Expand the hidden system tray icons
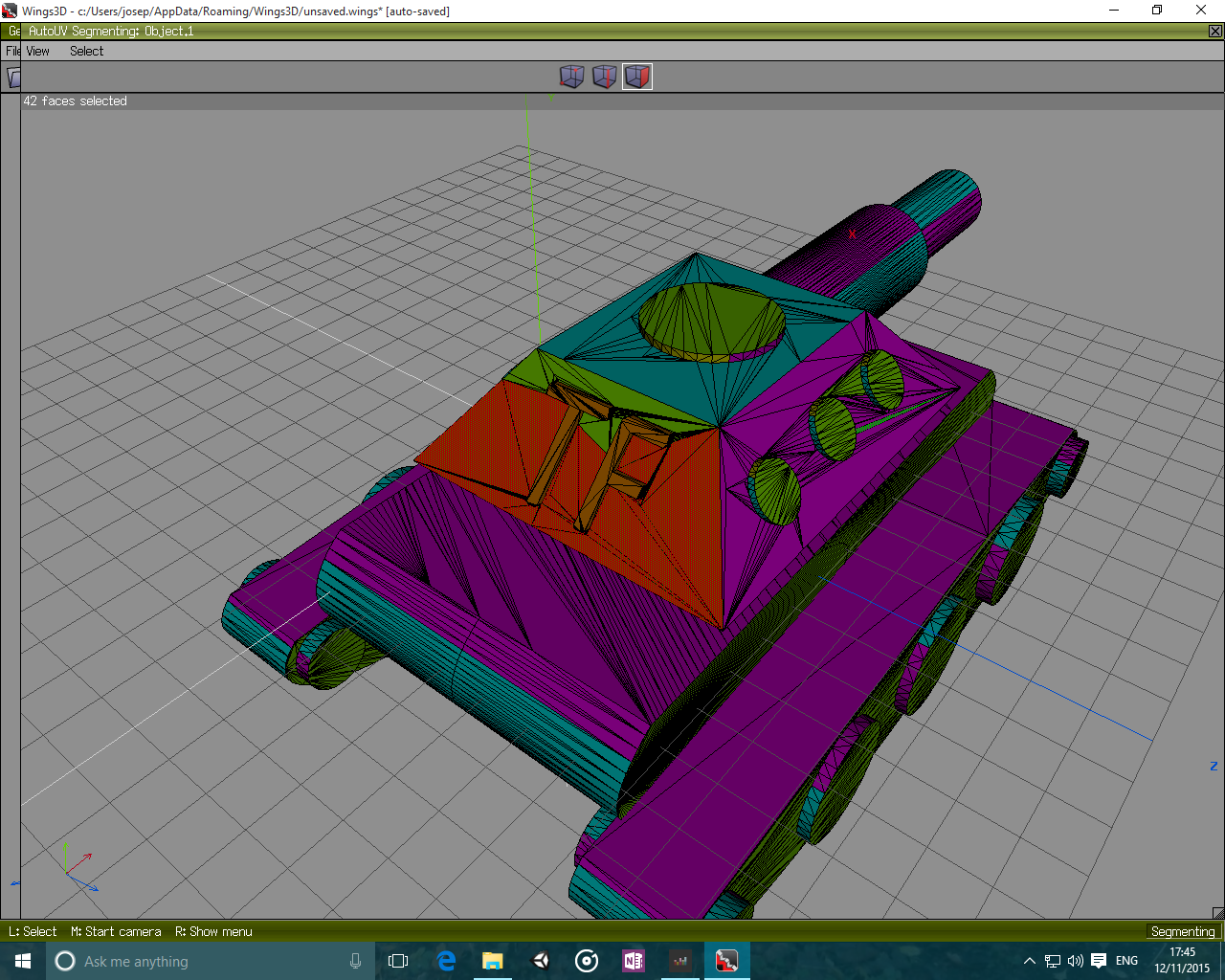The image size is (1225, 980). pos(1030,961)
